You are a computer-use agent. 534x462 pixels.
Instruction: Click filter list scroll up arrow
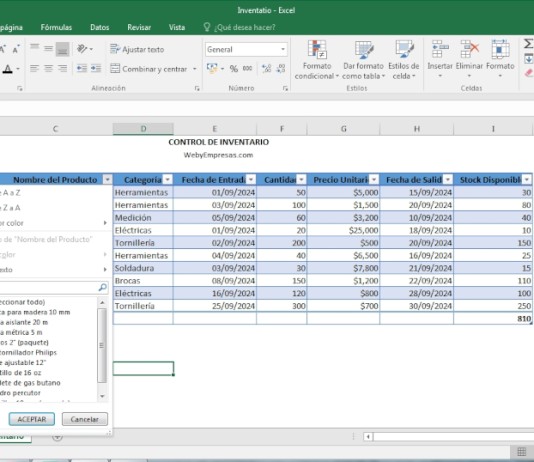pos(102,302)
